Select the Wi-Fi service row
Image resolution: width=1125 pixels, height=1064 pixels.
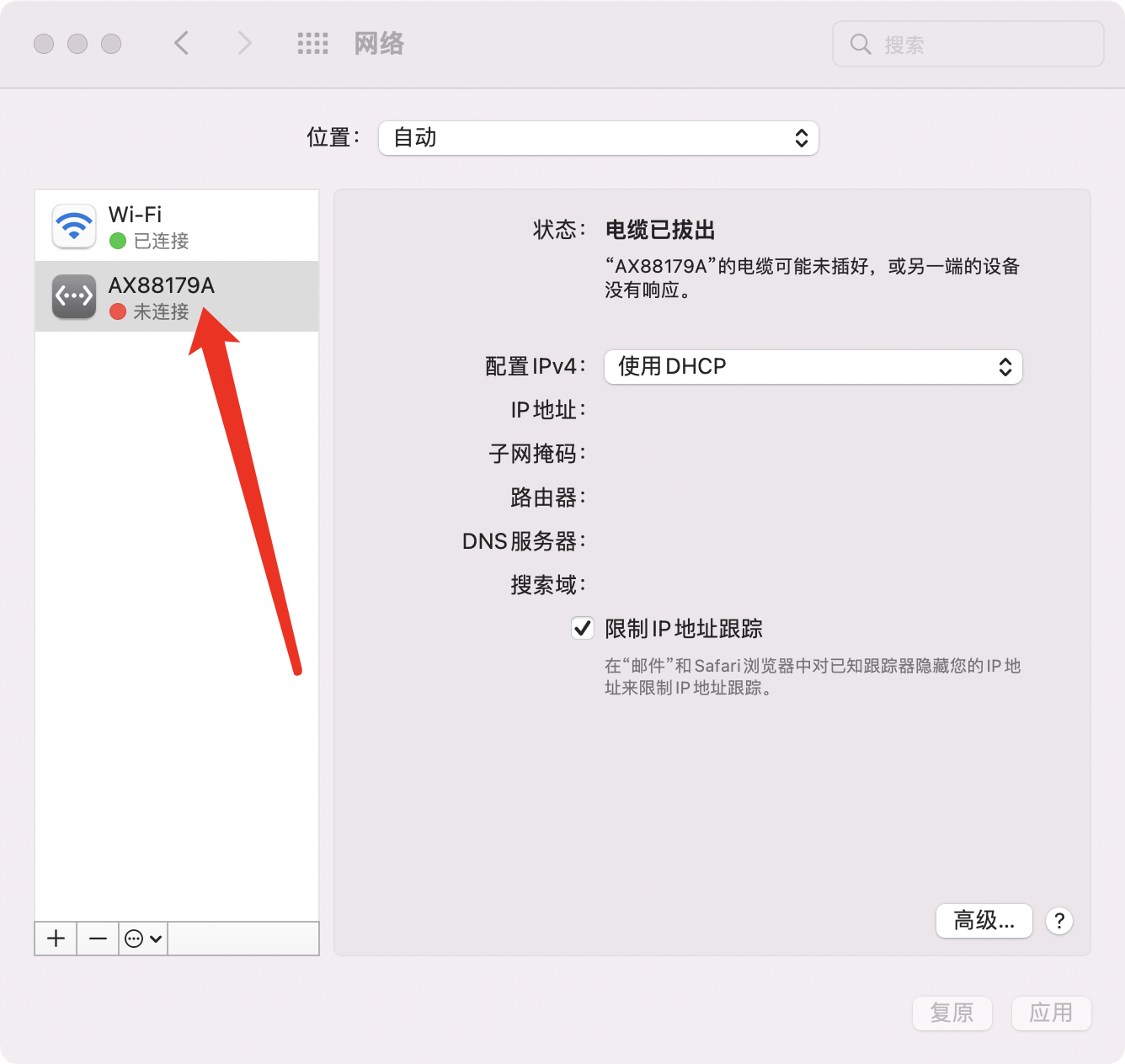[x=177, y=226]
